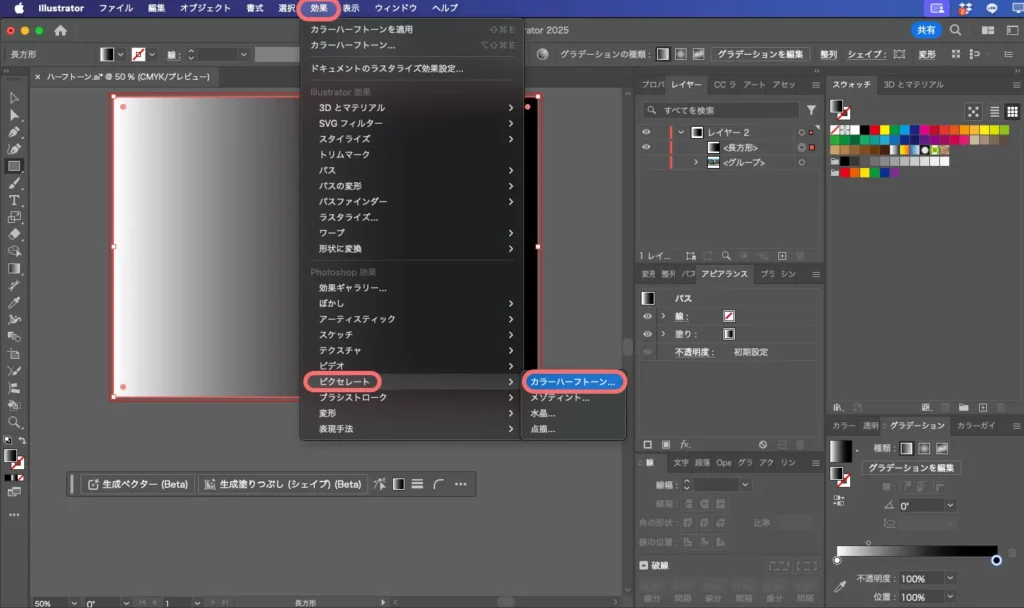Toggle visibility of 長方形 layer item
This screenshot has width=1024, height=608.
(646, 147)
